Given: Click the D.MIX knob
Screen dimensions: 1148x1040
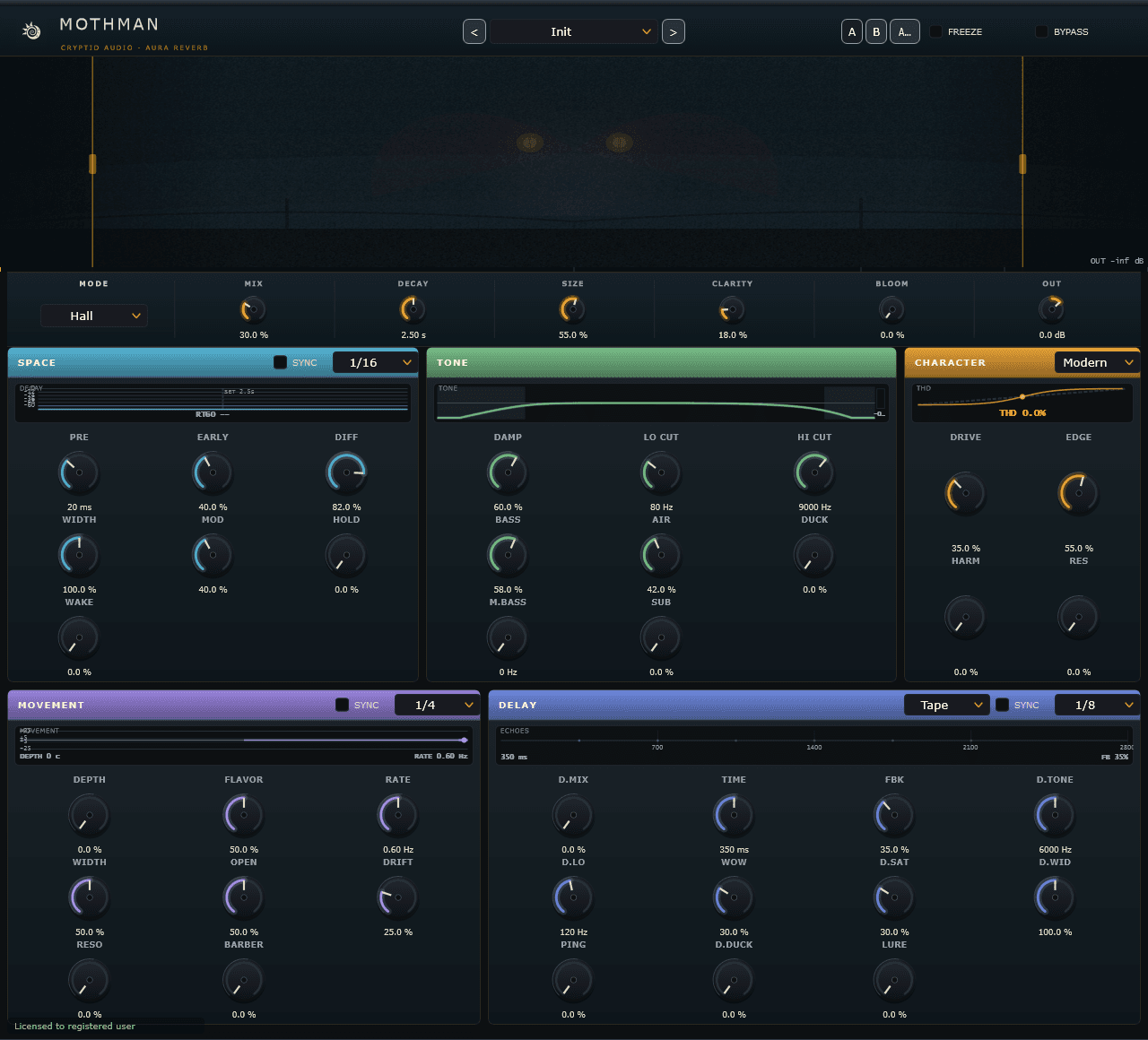Looking at the screenshot, I should (573, 816).
